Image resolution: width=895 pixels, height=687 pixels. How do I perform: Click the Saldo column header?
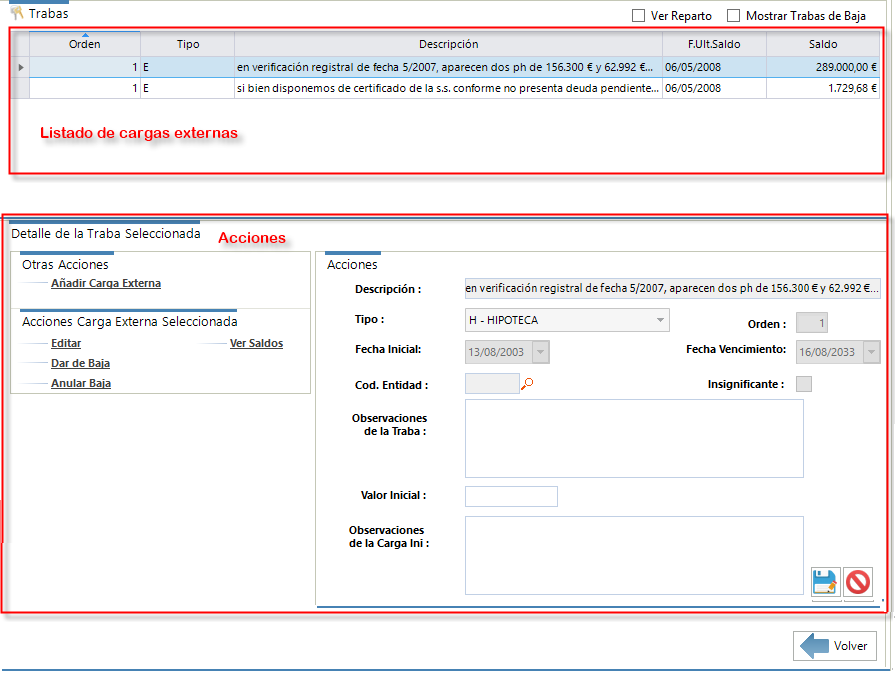pyautogui.click(x=823, y=44)
